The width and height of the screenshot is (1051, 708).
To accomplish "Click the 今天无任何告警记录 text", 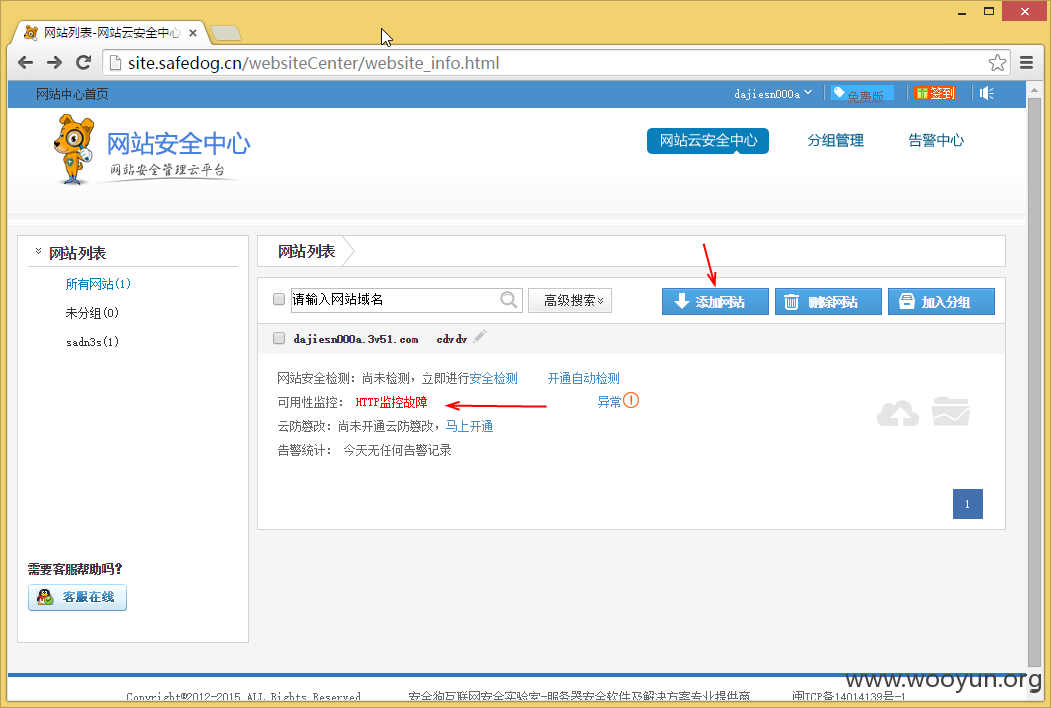I will pos(397,451).
